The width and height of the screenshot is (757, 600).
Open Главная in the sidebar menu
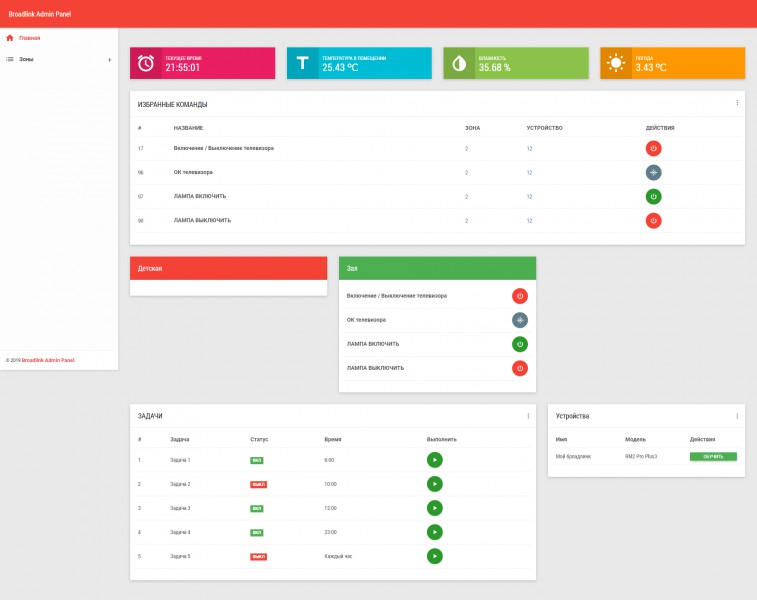coord(29,38)
